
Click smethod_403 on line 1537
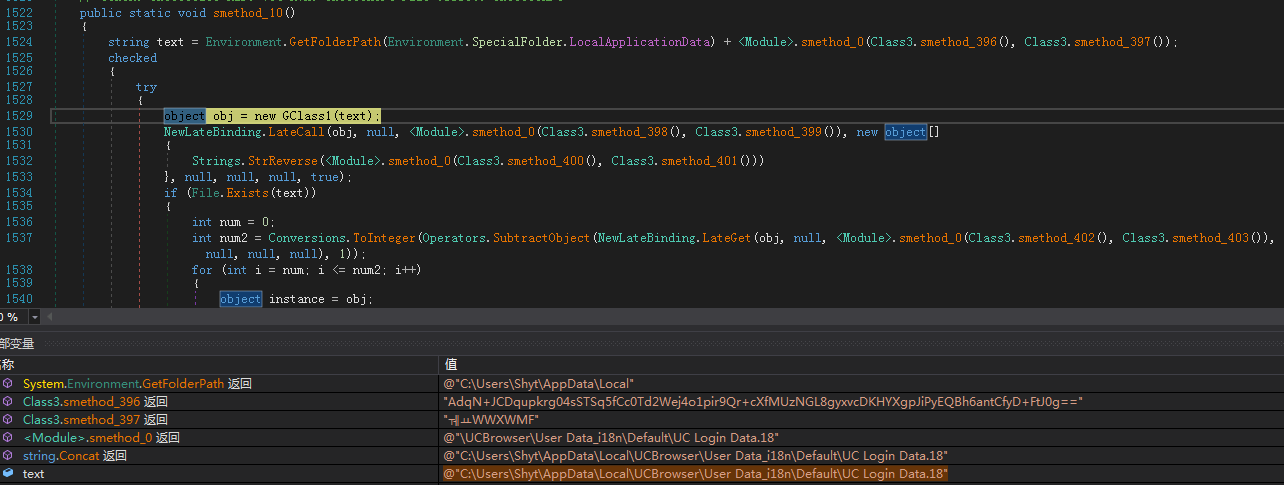(x=1210, y=238)
